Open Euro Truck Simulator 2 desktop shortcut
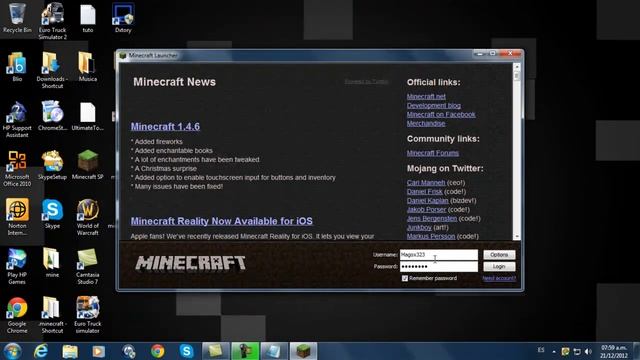640x360 pixels. click(x=52, y=21)
